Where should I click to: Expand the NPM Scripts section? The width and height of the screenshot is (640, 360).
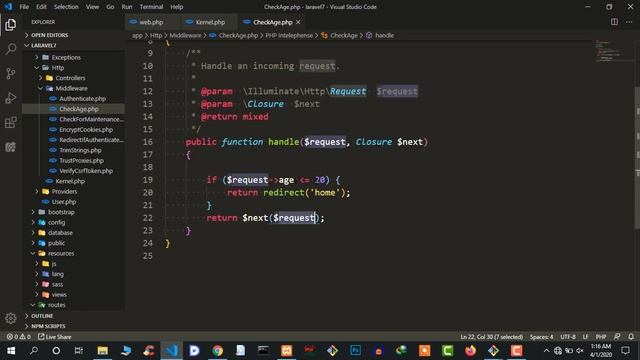click(48, 326)
